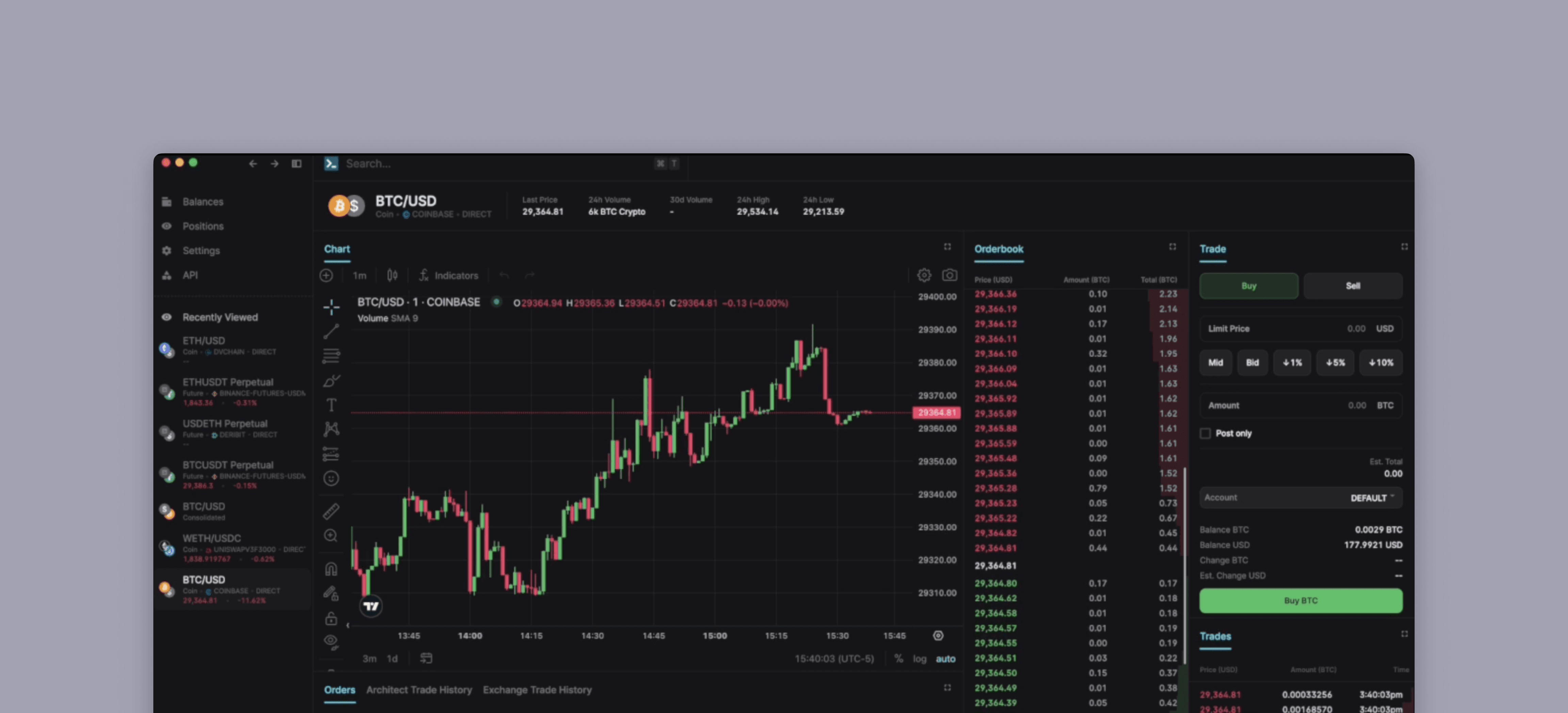1568x713 pixels.
Task: Open the 1m interval dropdown
Action: [360, 276]
